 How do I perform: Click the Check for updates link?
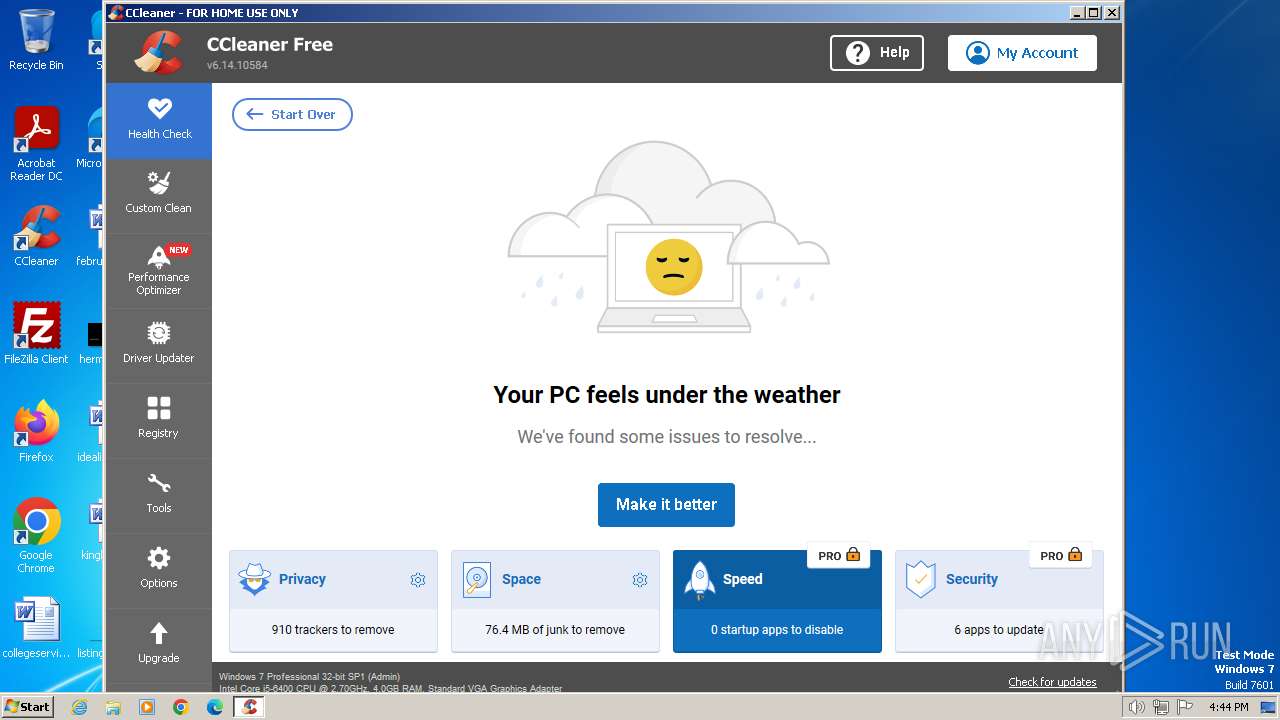tap(1052, 682)
